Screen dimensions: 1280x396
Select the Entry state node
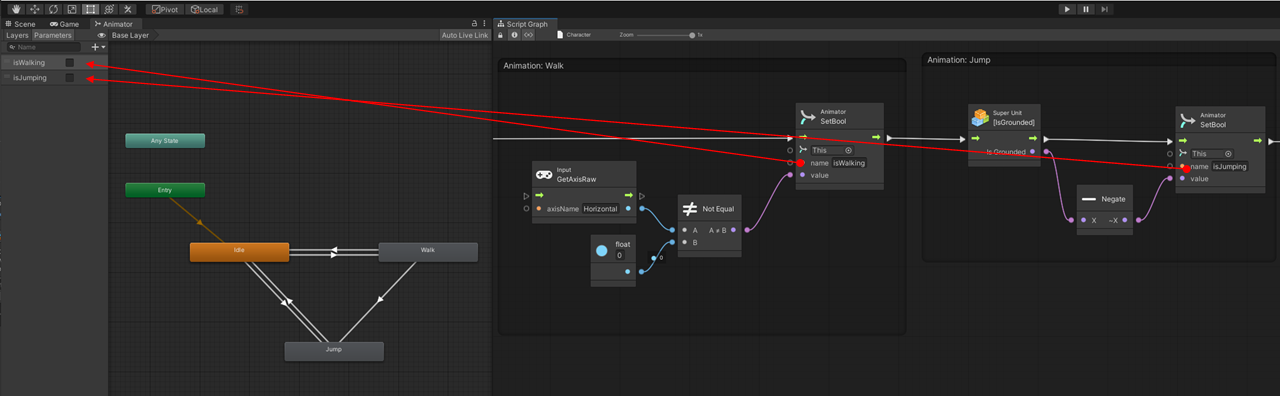[x=165, y=190]
